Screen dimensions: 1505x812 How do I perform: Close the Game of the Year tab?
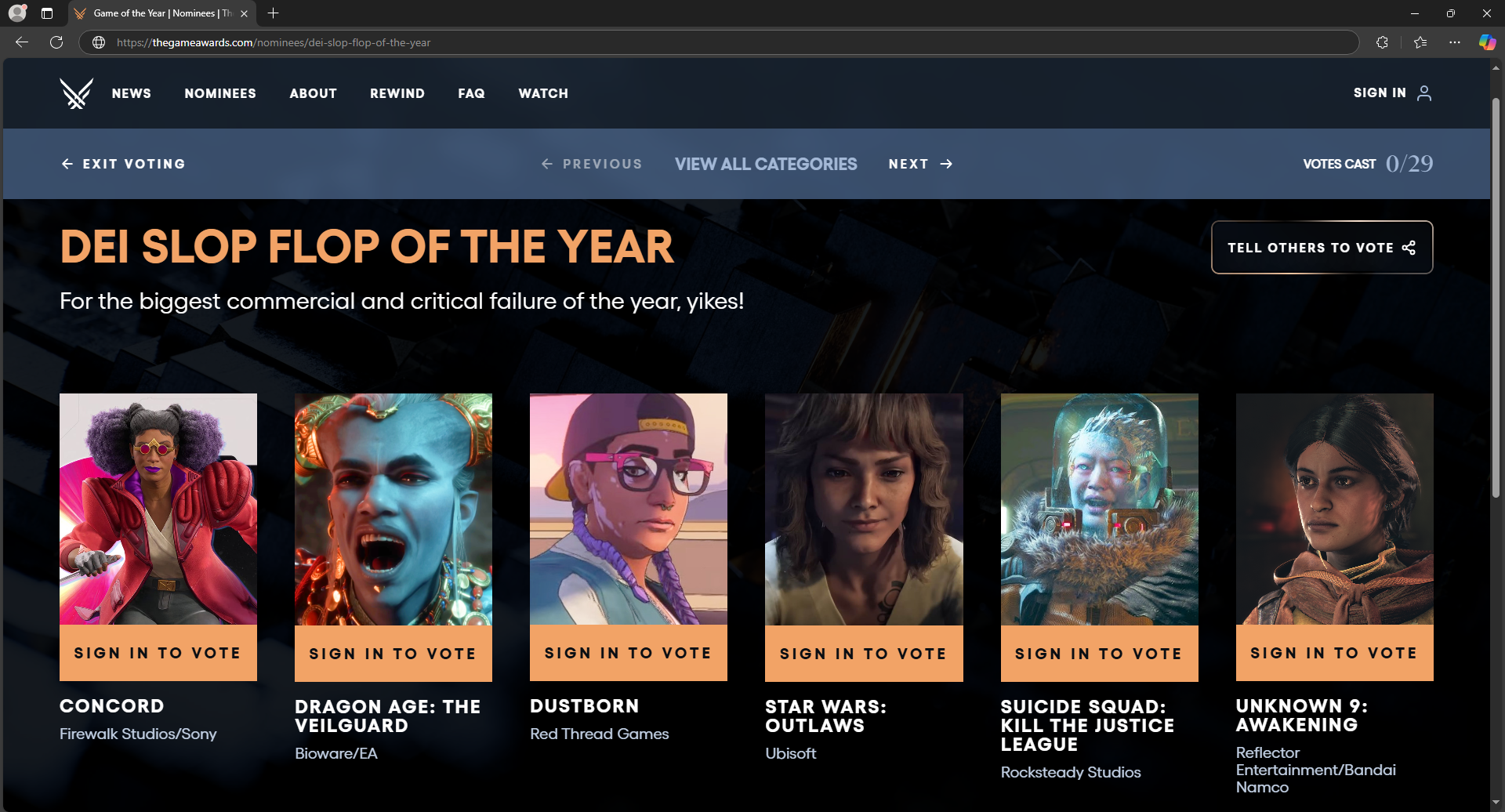tap(244, 13)
